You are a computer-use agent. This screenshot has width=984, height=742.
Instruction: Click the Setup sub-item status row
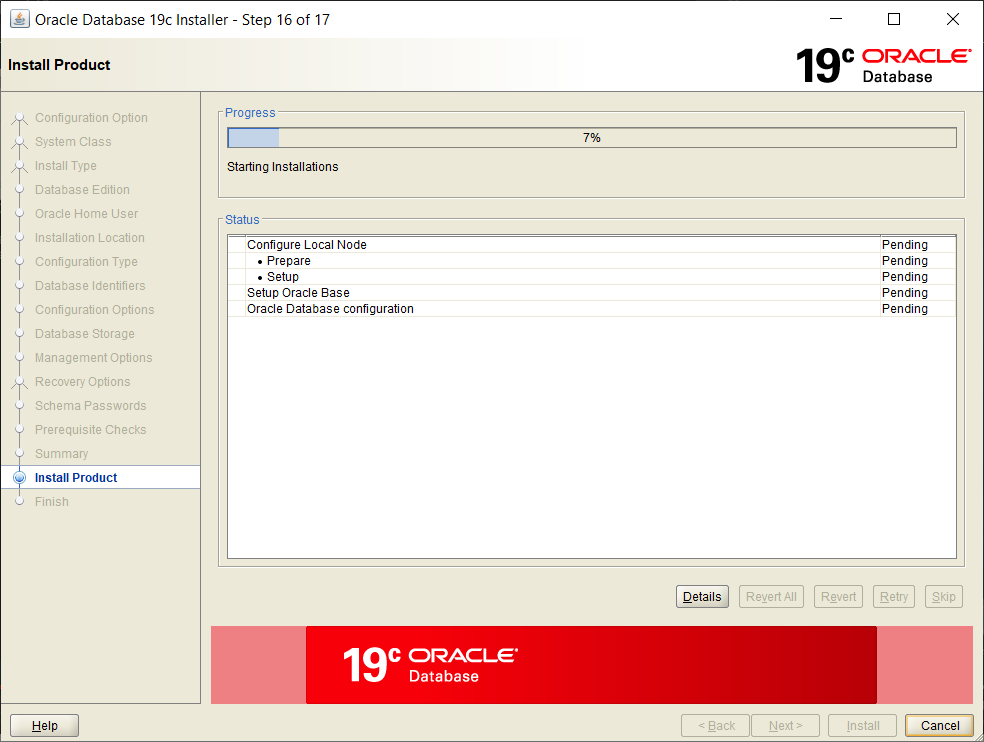[592, 277]
